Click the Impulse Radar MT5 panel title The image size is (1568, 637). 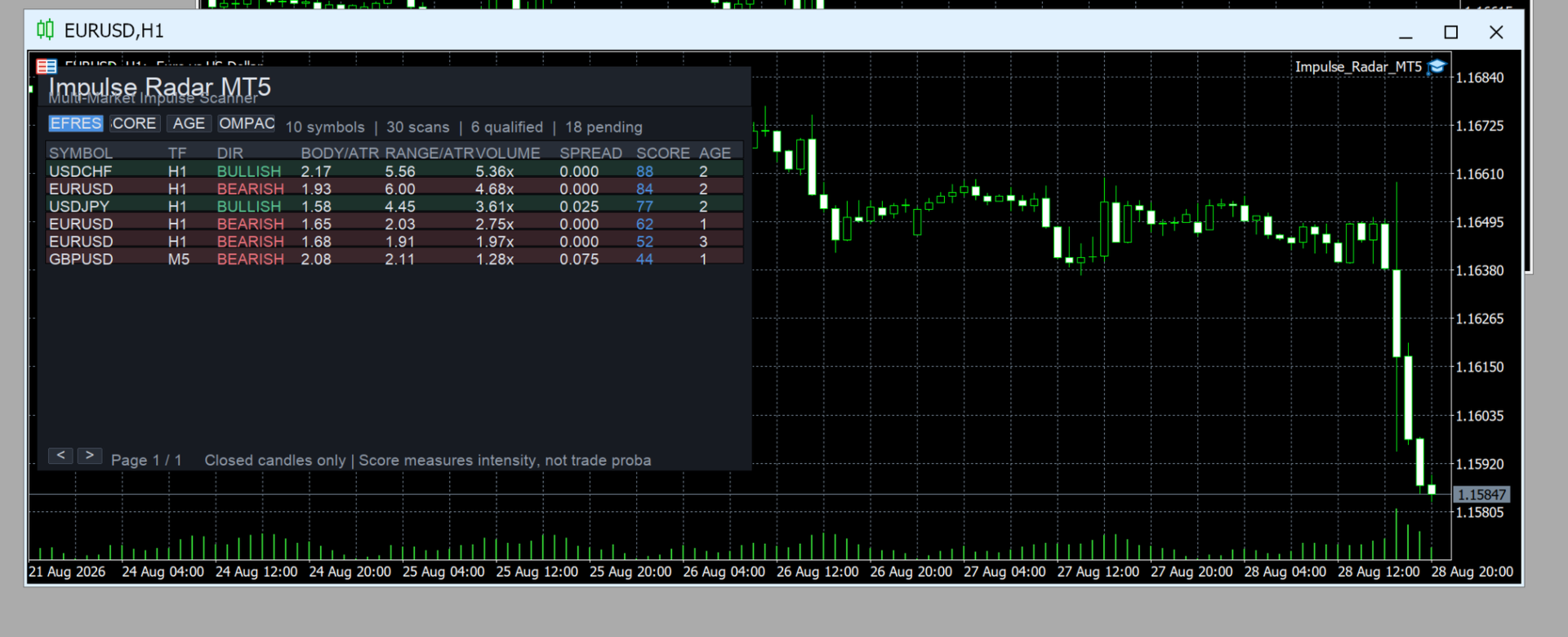click(x=159, y=87)
